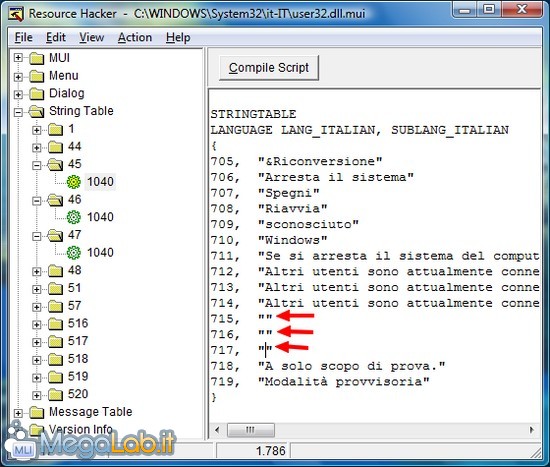Select resource 1040 under folder 46
The height and width of the screenshot is (467, 550).
pyautogui.click(x=100, y=217)
